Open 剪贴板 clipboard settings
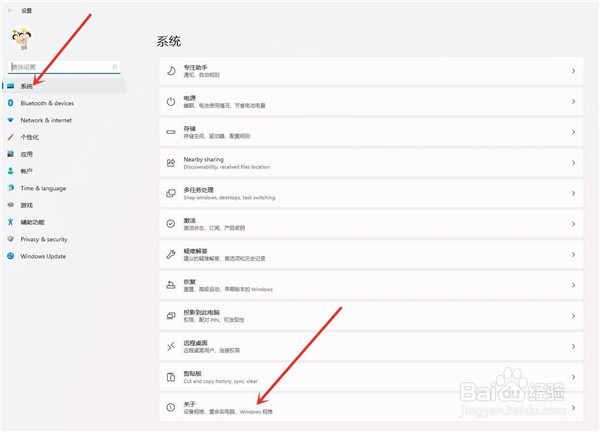This screenshot has width=600, height=432. [371, 377]
